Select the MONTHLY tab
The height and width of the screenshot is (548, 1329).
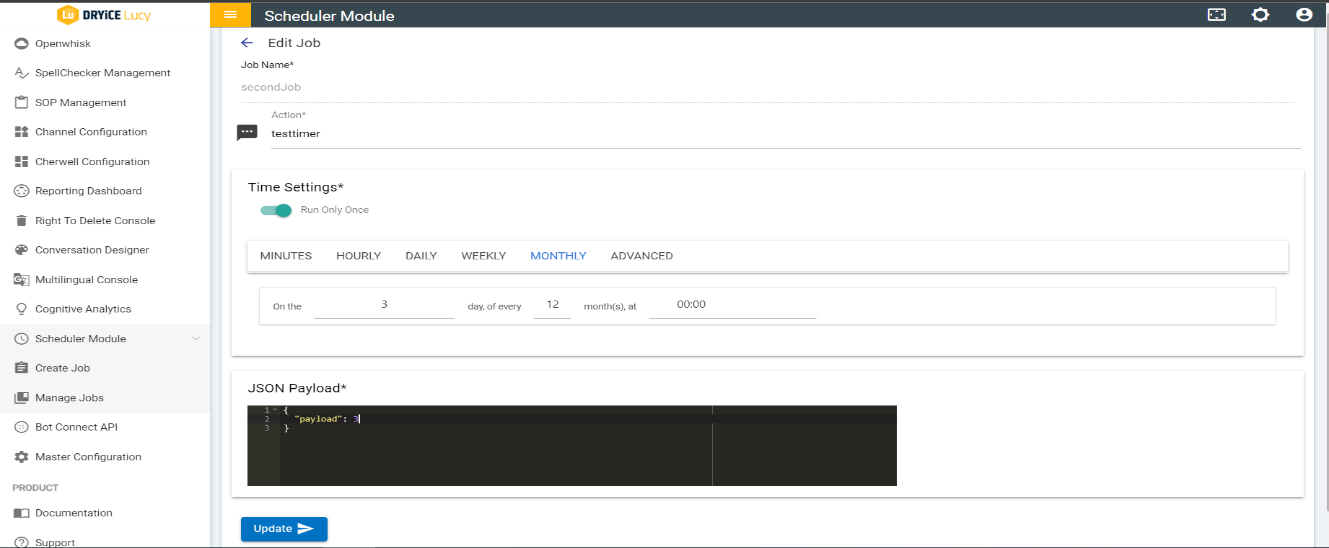pos(558,256)
